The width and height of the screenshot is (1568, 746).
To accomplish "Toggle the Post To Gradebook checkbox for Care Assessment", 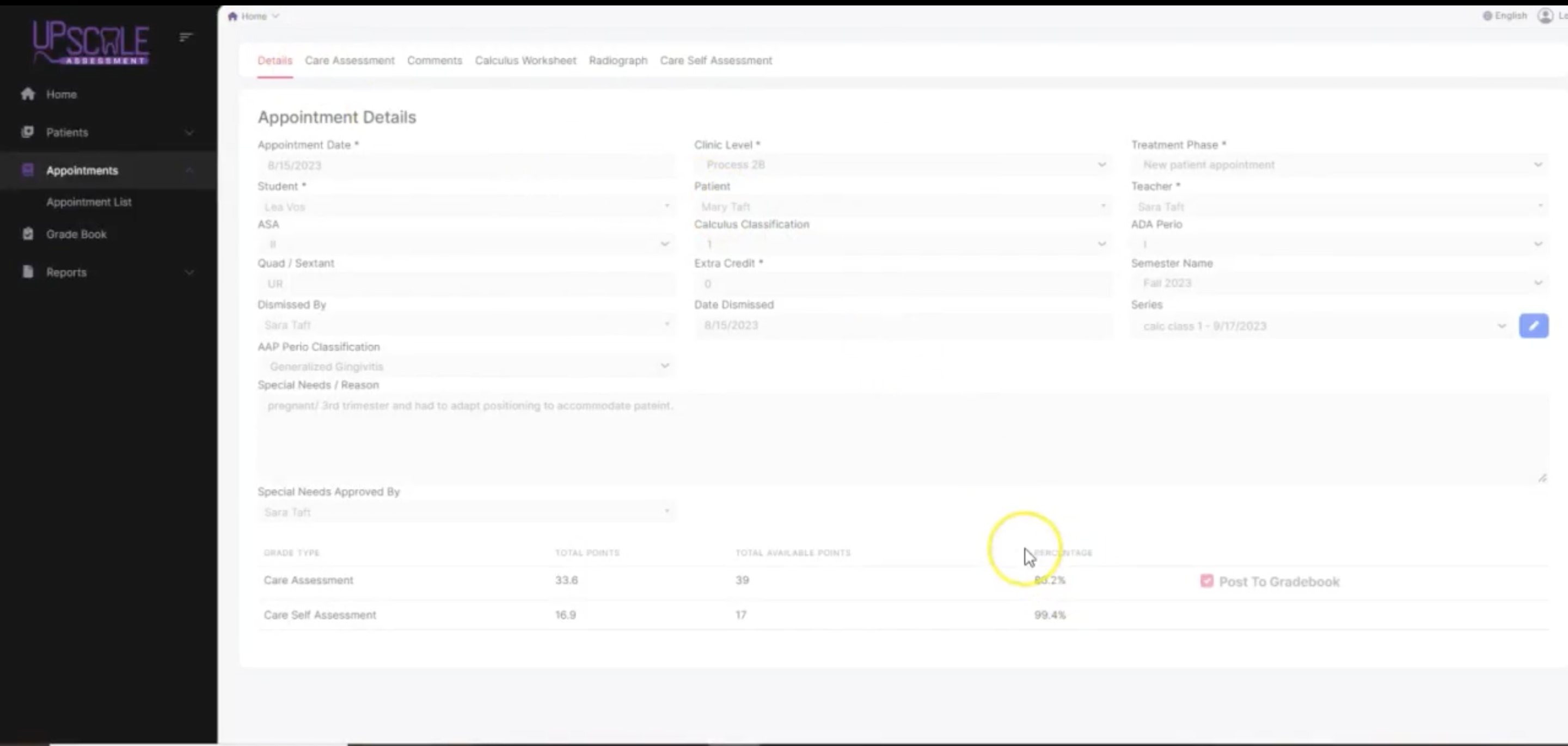I will 1207,581.
